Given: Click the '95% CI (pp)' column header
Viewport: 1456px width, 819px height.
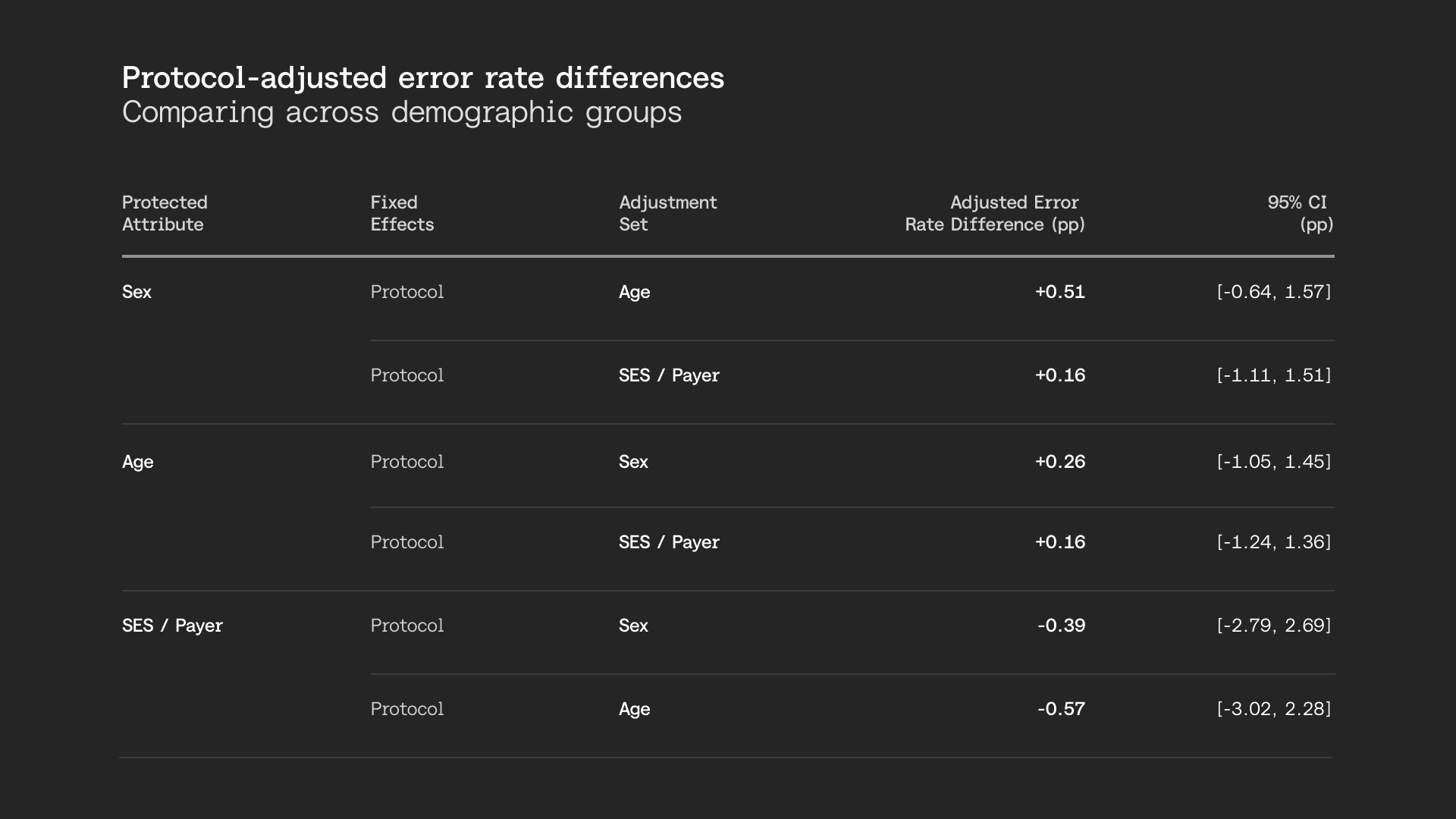Looking at the screenshot, I should (x=1300, y=213).
